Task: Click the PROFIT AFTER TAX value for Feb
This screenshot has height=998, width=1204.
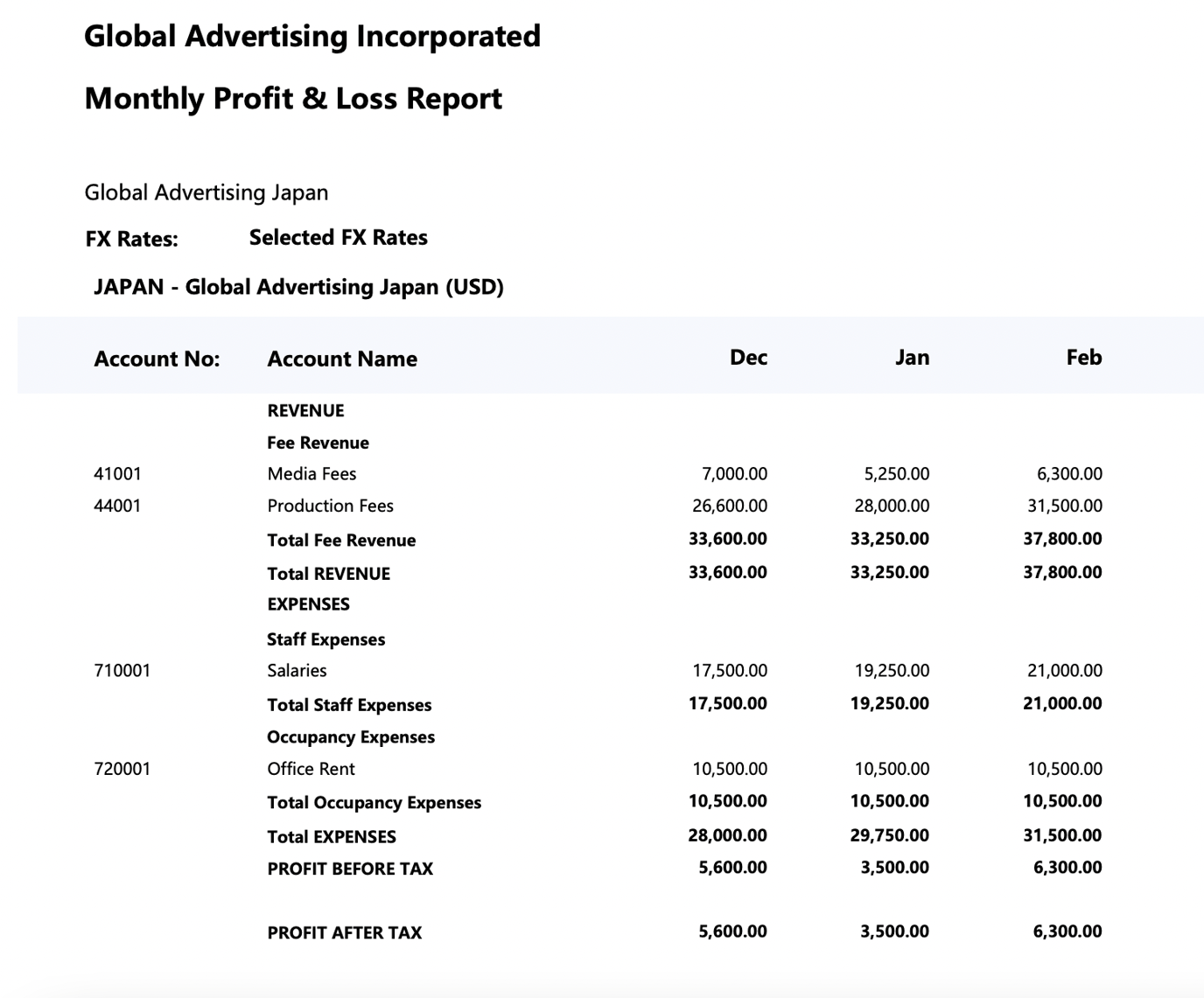Action: [1067, 932]
